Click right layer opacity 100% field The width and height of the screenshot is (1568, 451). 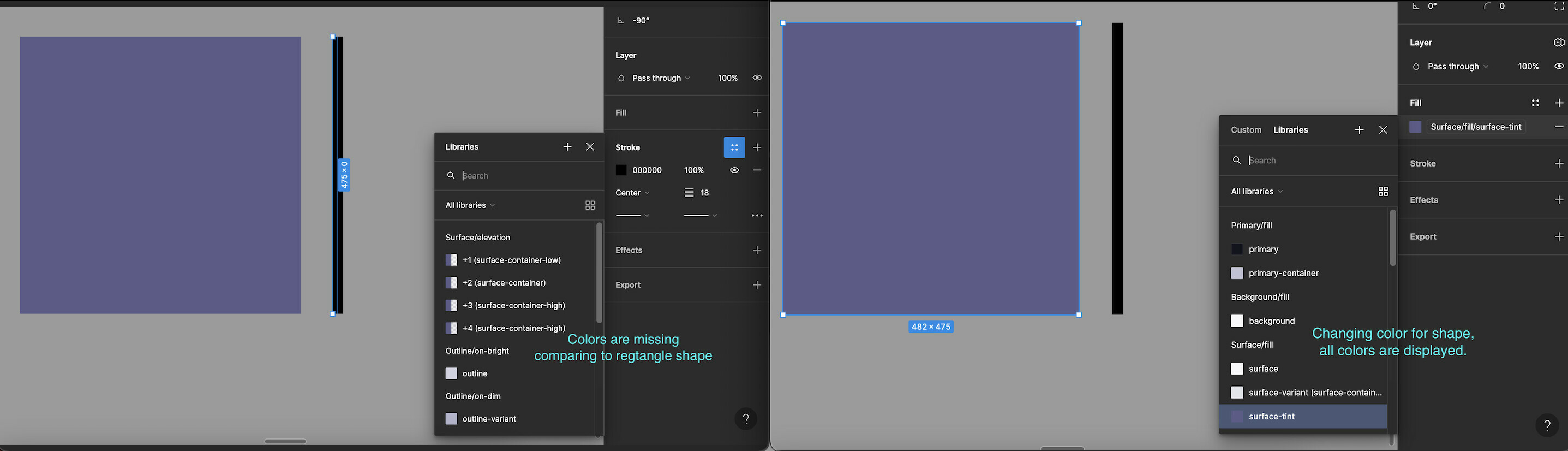[1528, 67]
